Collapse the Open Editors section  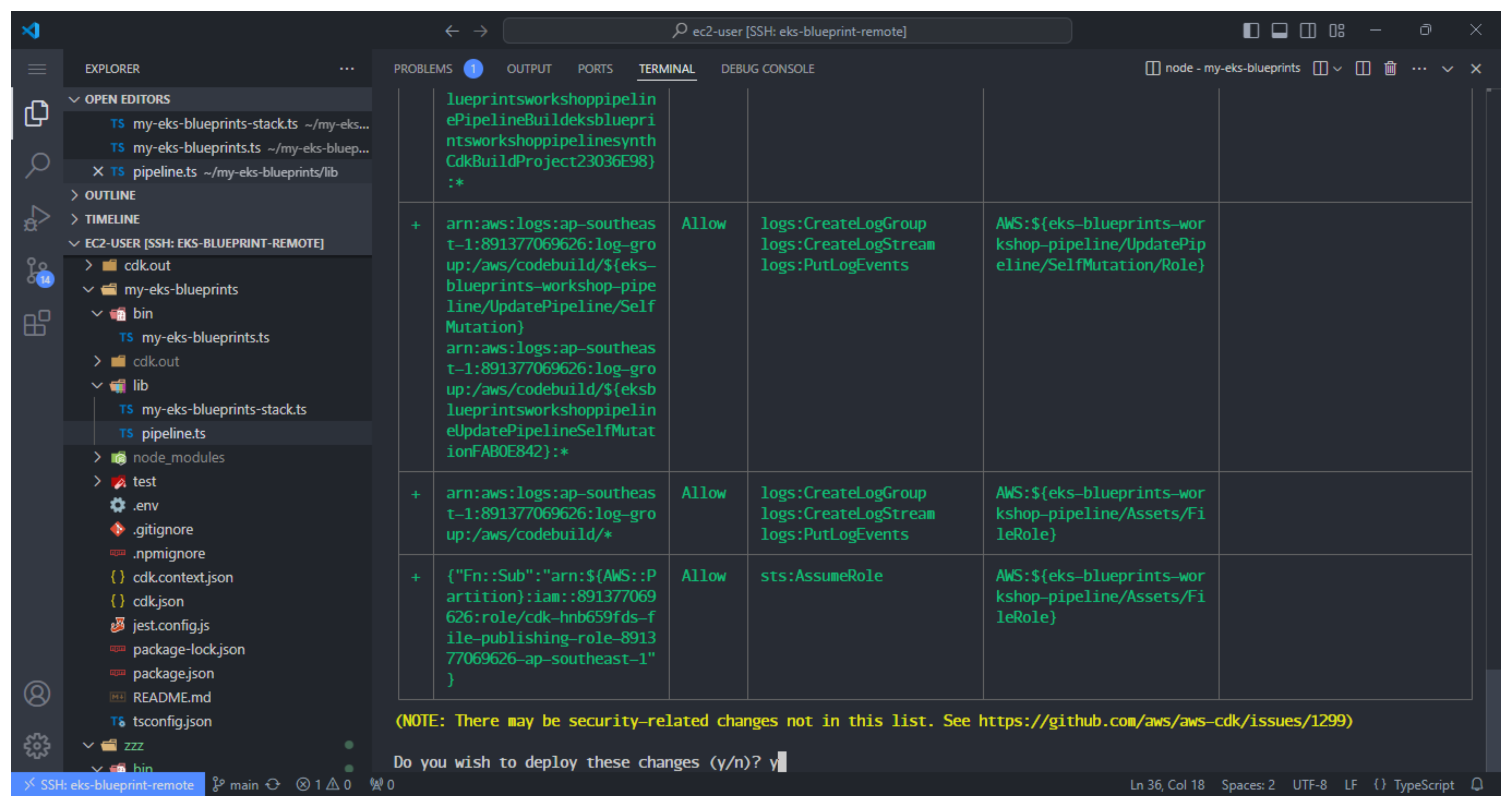pos(218,99)
